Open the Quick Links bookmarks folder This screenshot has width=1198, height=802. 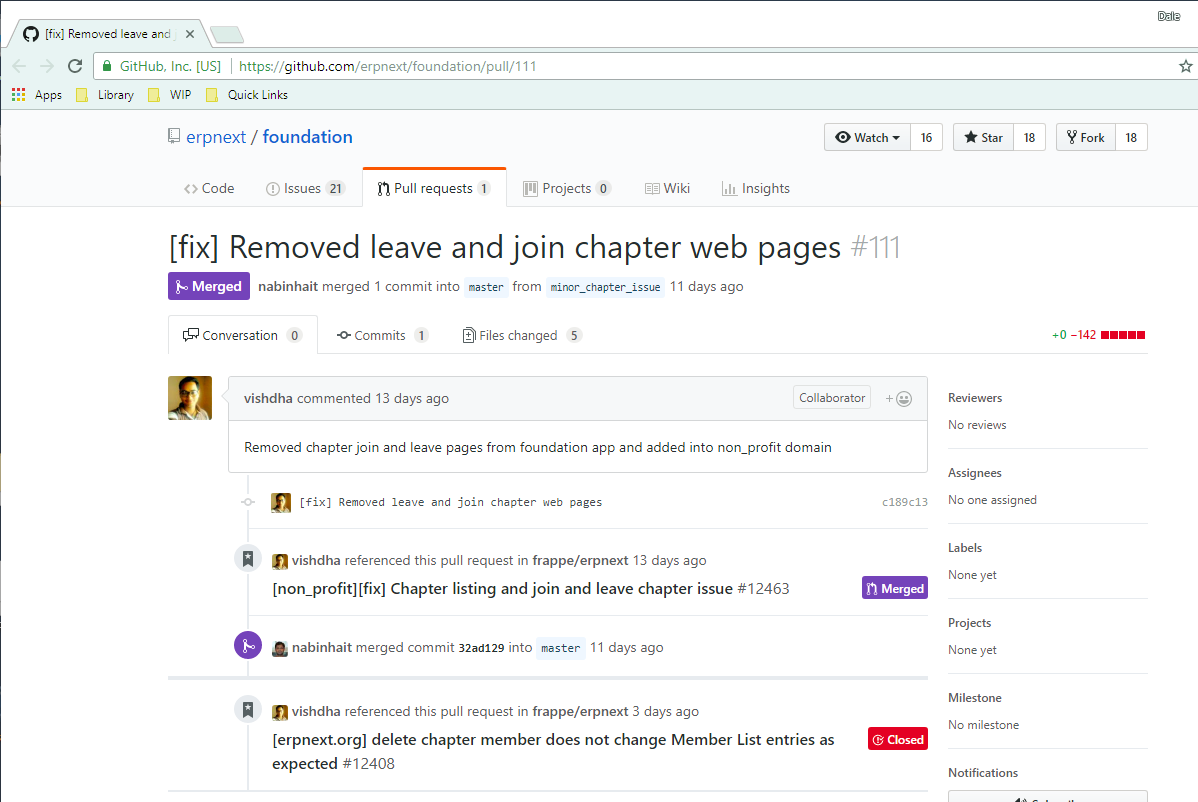[247, 95]
